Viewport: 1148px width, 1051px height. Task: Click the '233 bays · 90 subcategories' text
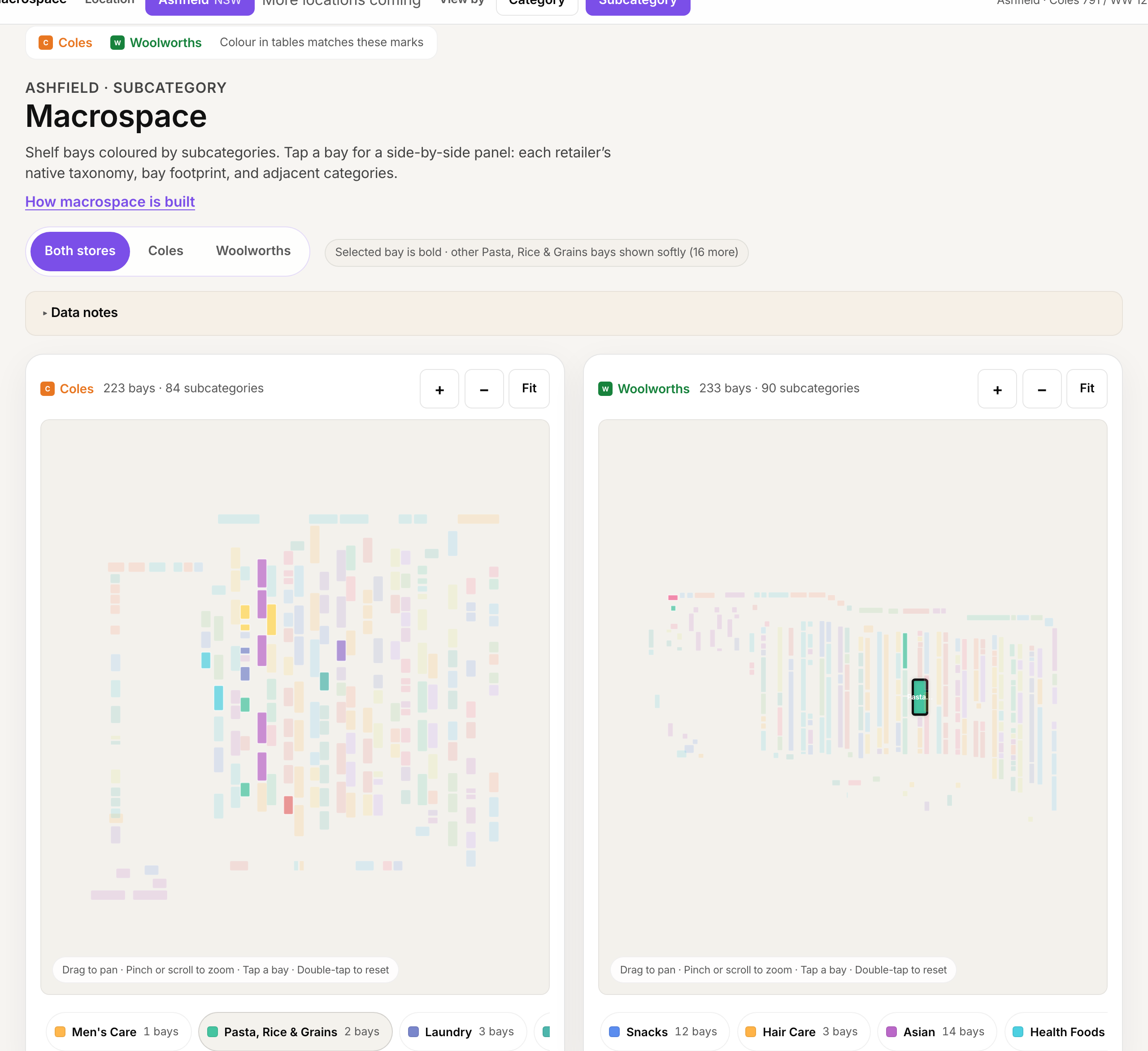779,388
